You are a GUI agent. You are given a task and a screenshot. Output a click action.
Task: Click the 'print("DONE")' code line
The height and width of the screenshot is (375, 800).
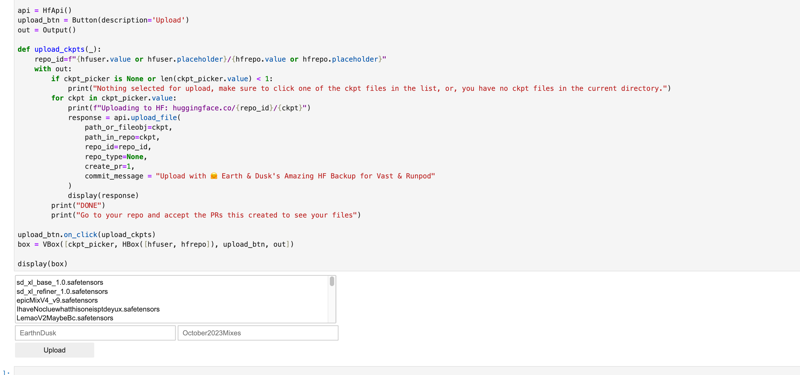point(78,205)
